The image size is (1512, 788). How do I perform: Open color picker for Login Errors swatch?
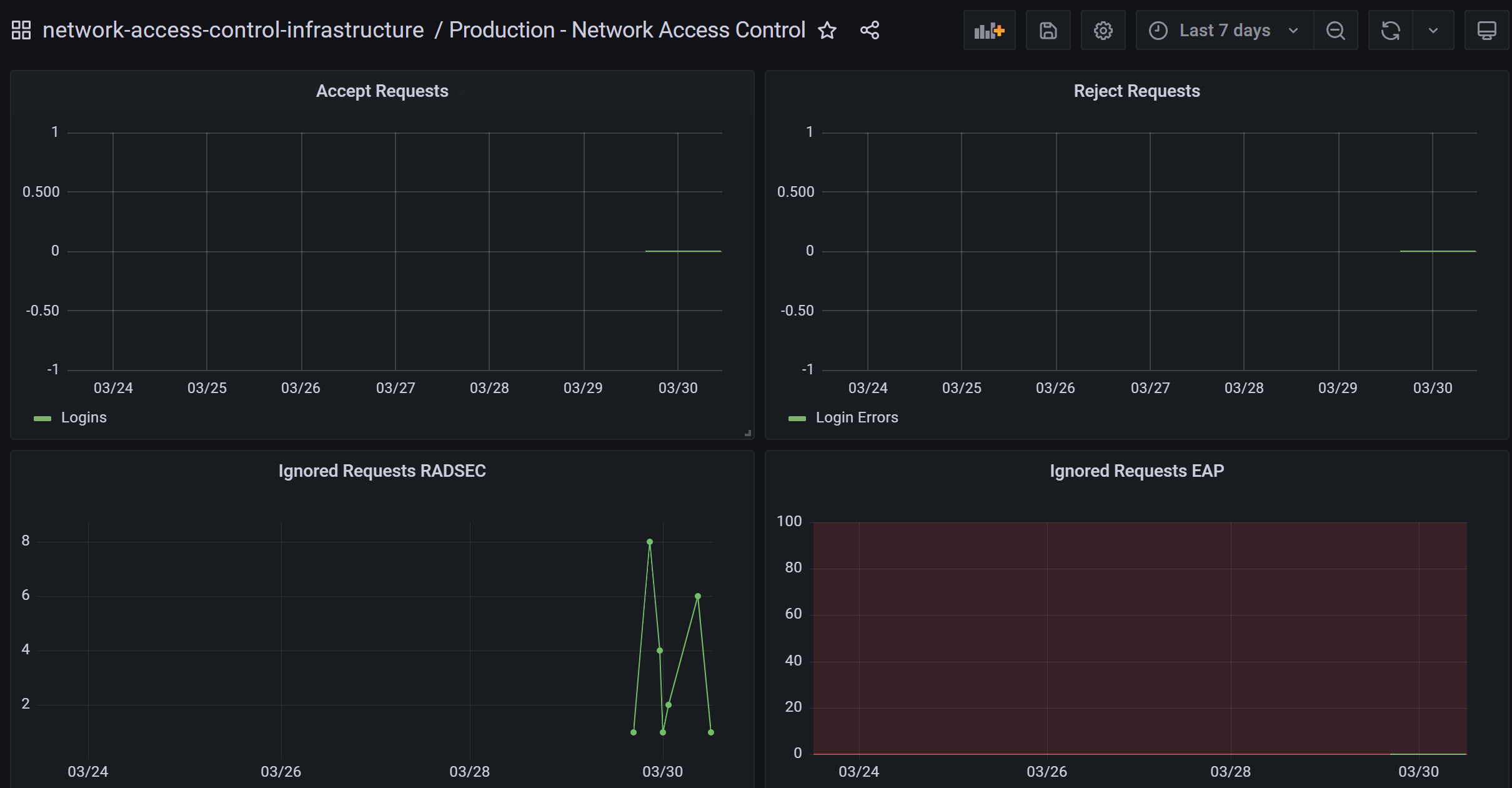point(797,419)
